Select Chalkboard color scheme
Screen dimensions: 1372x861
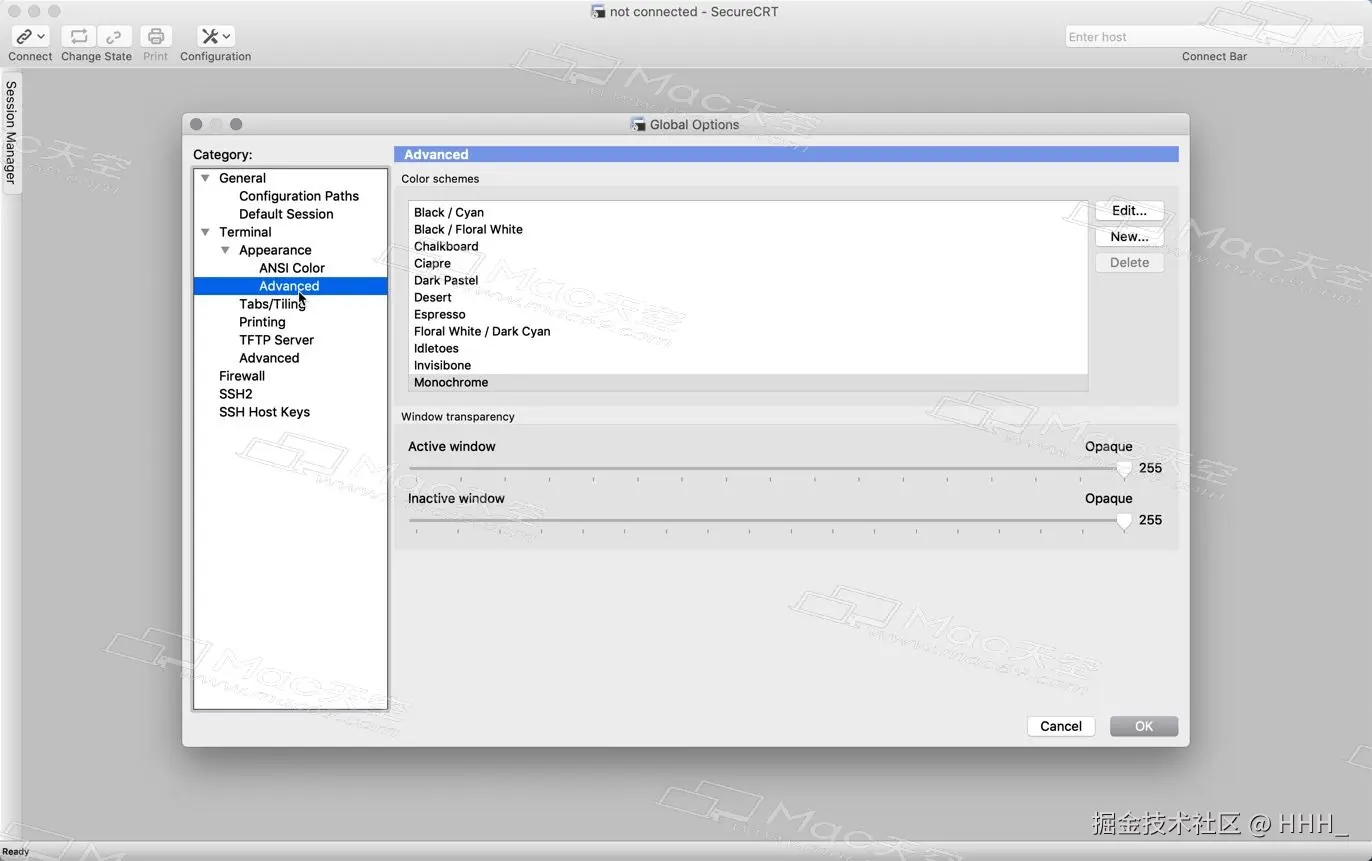click(748, 246)
